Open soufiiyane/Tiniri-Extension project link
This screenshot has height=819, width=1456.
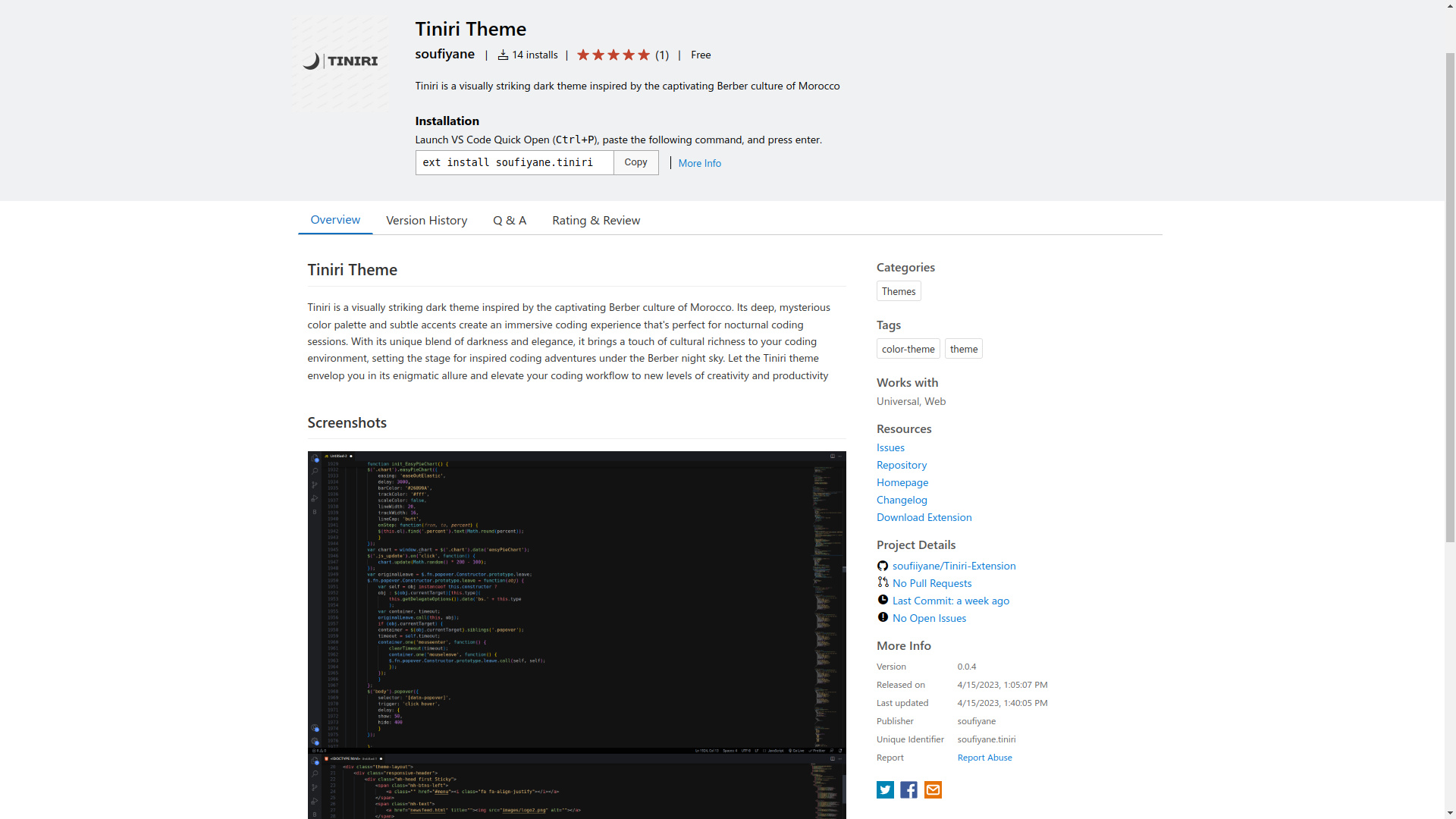[x=954, y=566]
